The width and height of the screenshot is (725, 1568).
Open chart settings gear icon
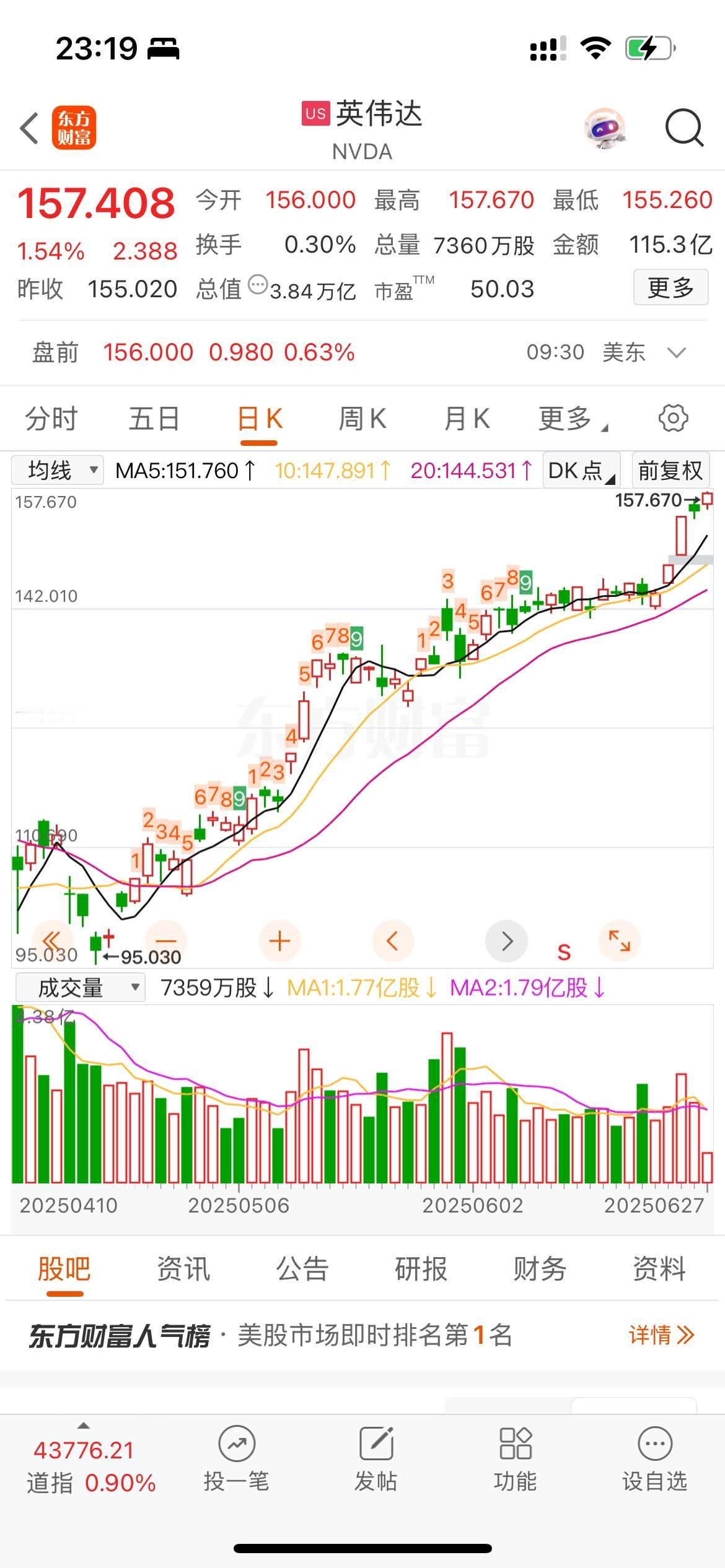coord(673,418)
